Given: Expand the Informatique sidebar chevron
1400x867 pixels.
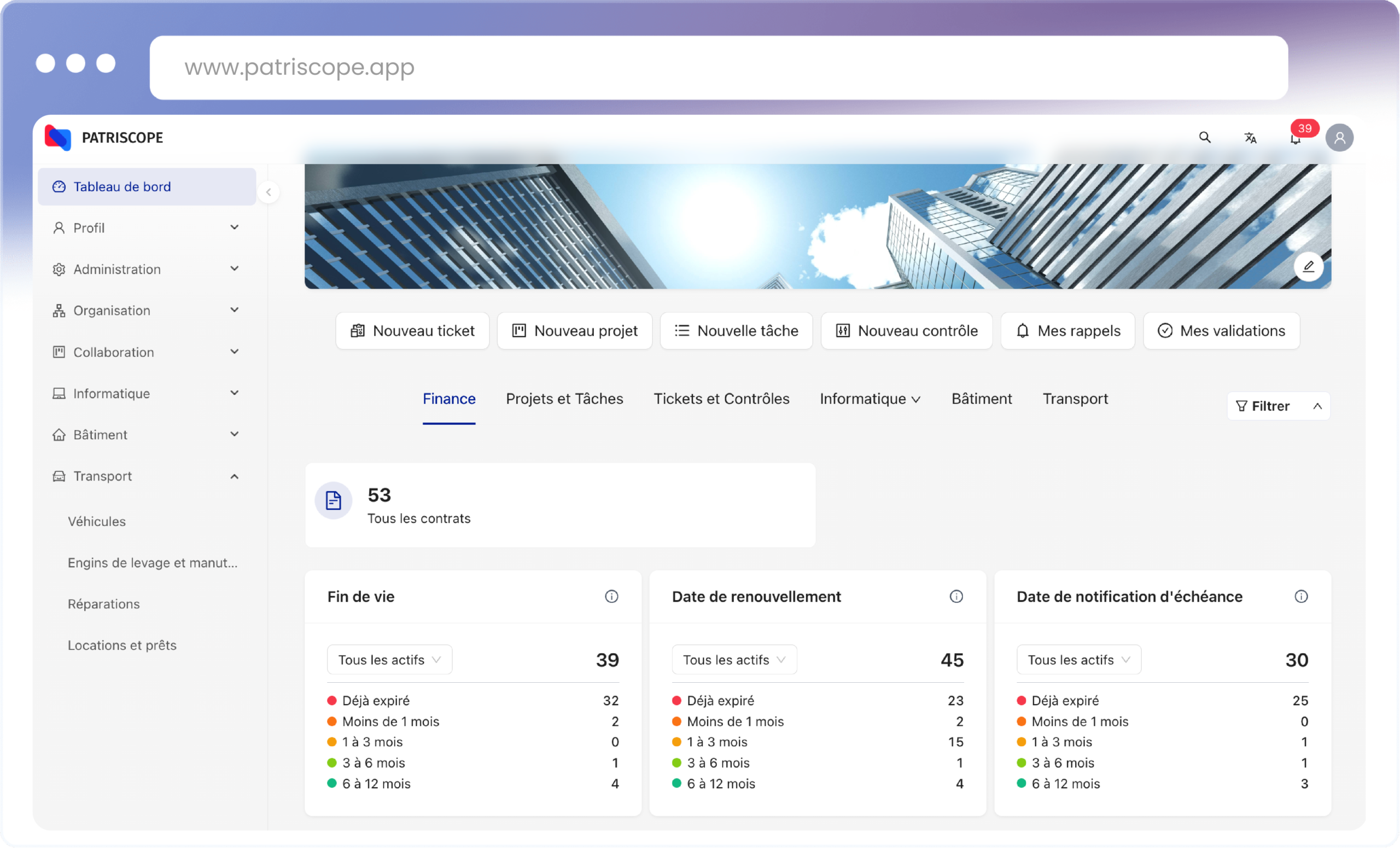Looking at the screenshot, I should coord(234,393).
